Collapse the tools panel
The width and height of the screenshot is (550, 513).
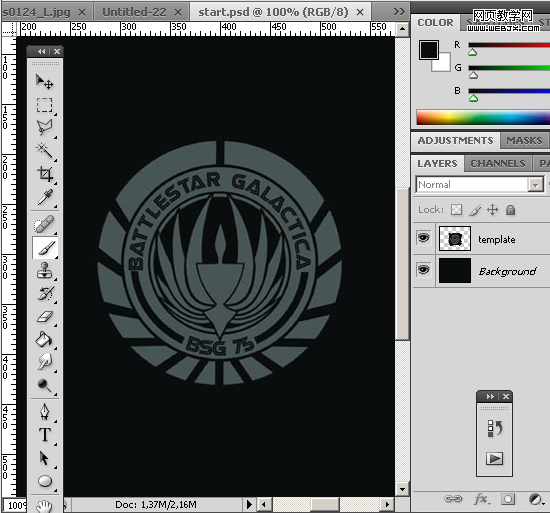[x=41, y=52]
